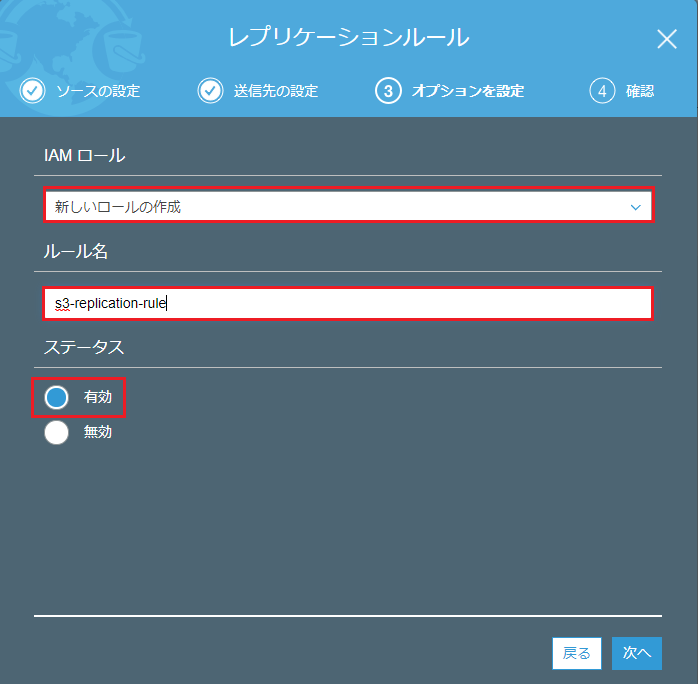The width and height of the screenshot is (698, 684).
Task: Click the 無効 label text
Action: click(x=98, y=432)
